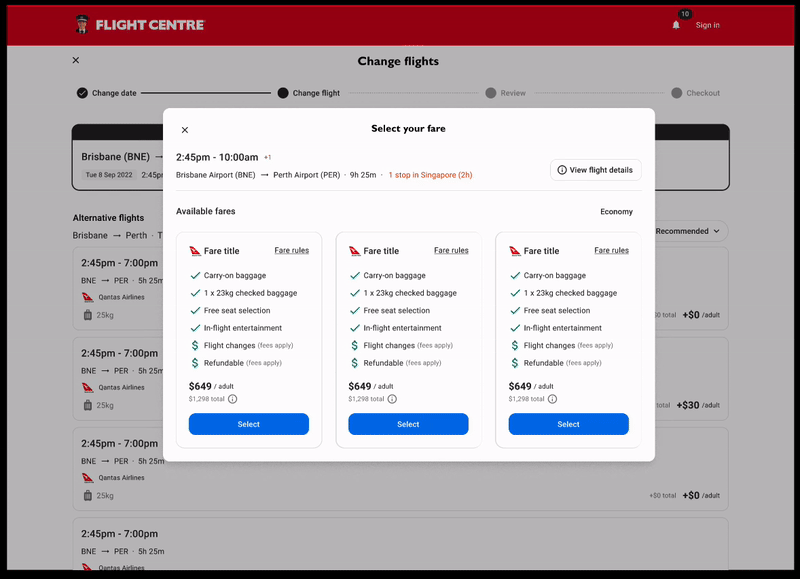Screen dimensions: 800x579
Task: Close the Change flights page with X
Action: coord(76,60)
